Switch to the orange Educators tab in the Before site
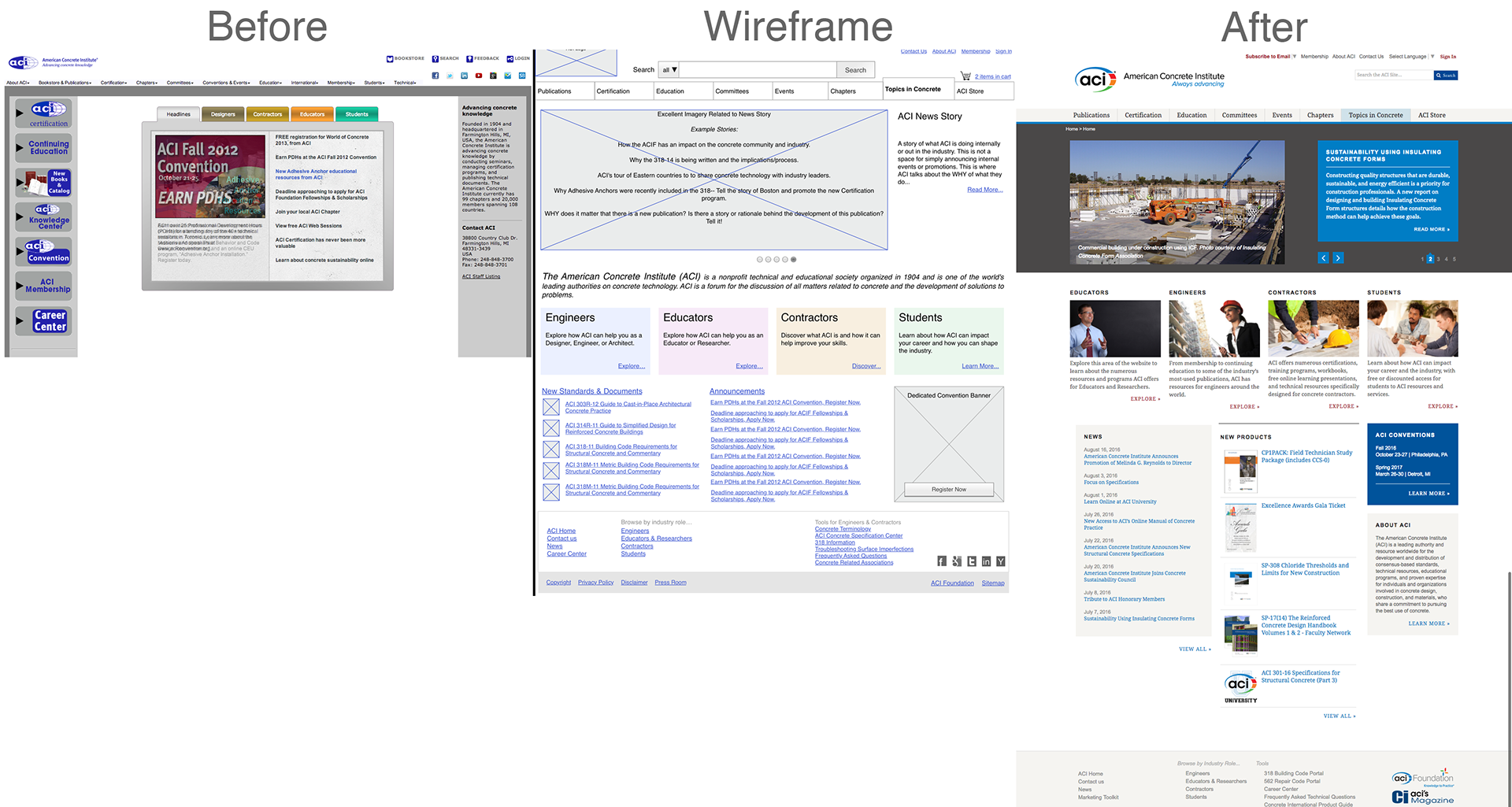The image size is (1512, 807). coord(312,114)
